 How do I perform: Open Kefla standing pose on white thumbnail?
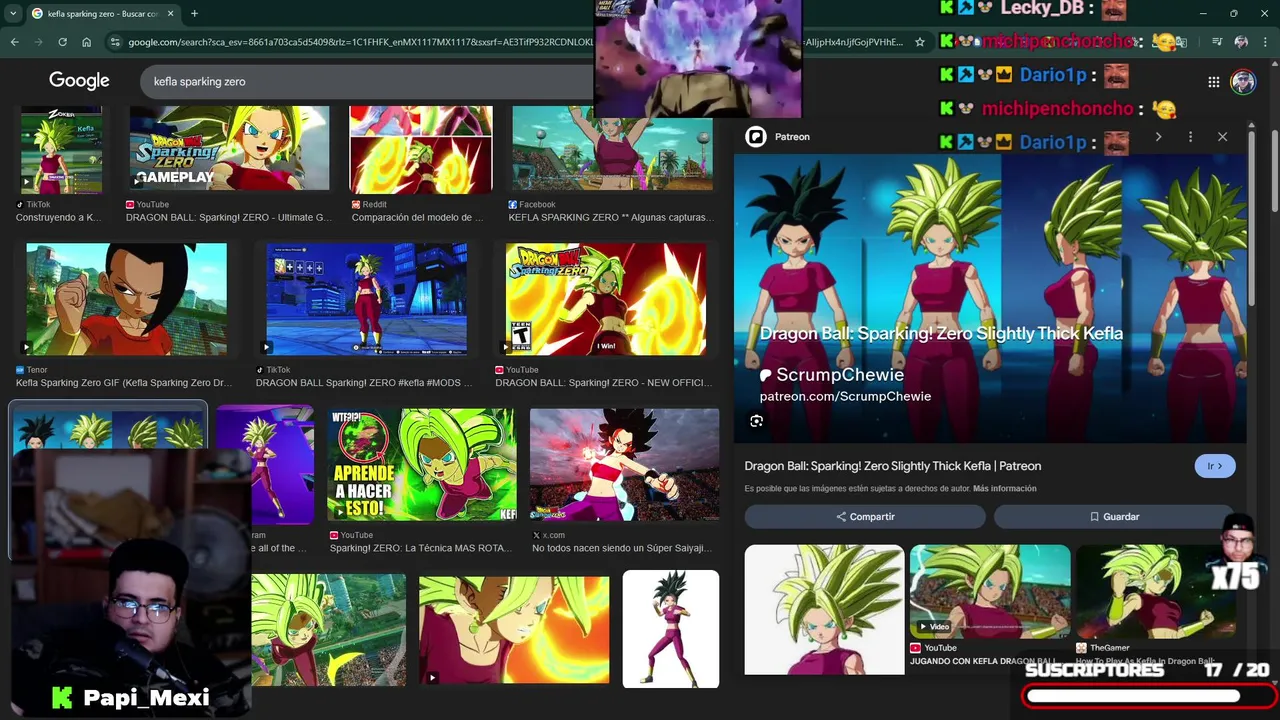[x=670, y=629]
